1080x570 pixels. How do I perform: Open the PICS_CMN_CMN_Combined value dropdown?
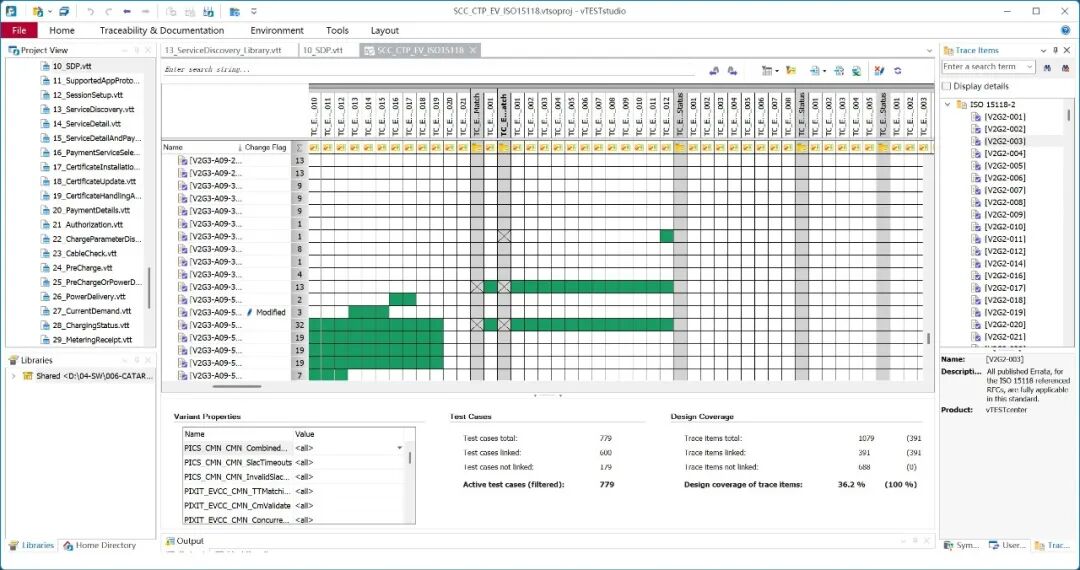point(400,448)
